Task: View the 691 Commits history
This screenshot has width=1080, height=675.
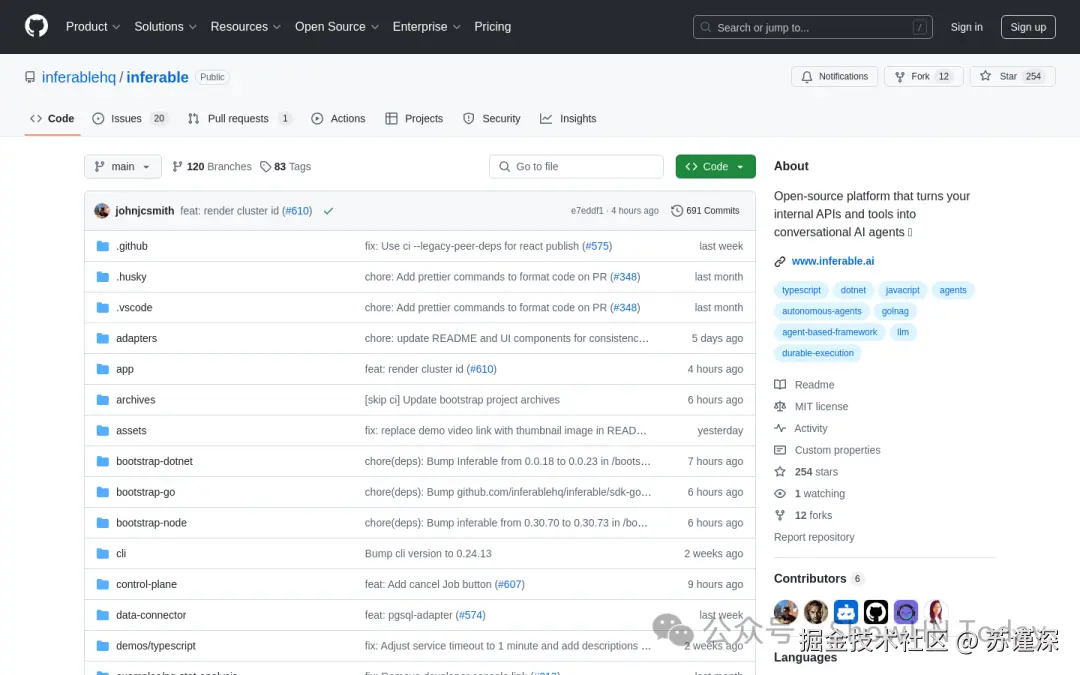Action: click(705, 211)
